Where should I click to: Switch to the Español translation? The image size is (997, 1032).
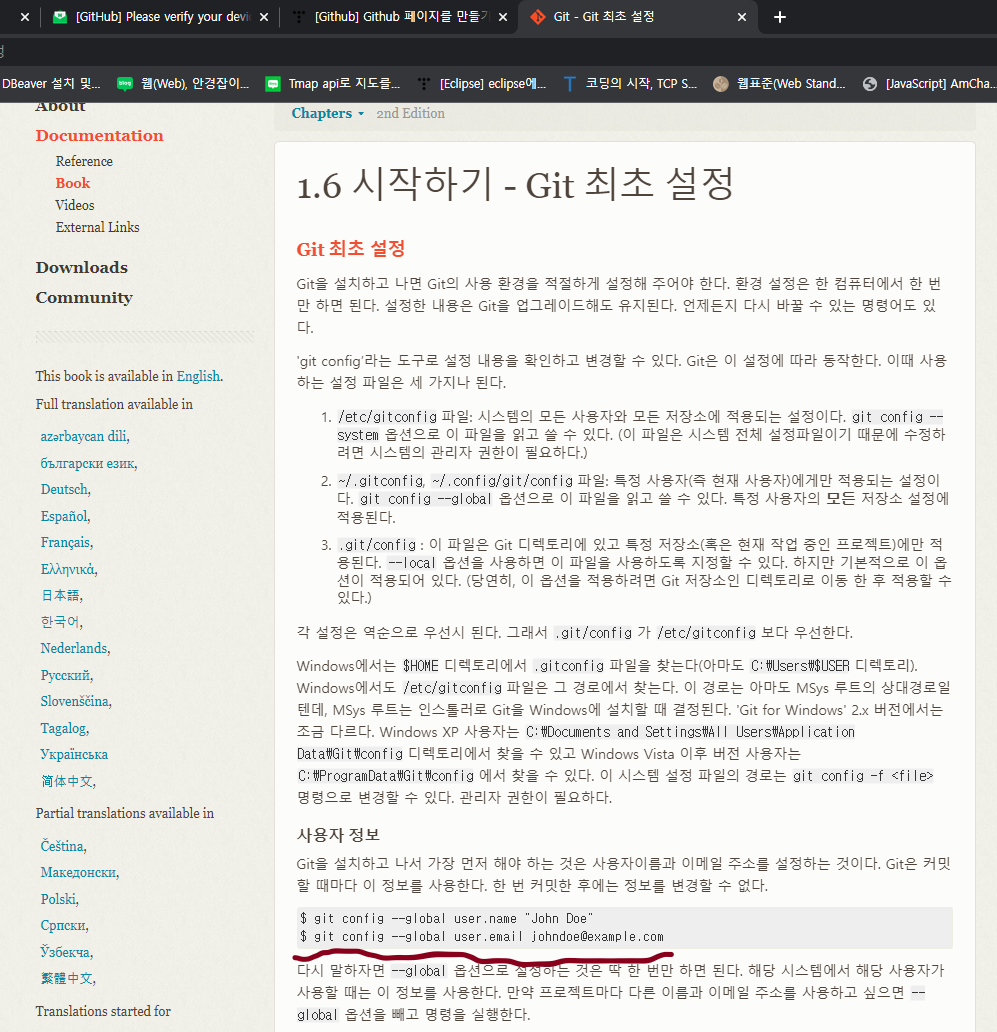pyautogui.click(x=64, y=516)
